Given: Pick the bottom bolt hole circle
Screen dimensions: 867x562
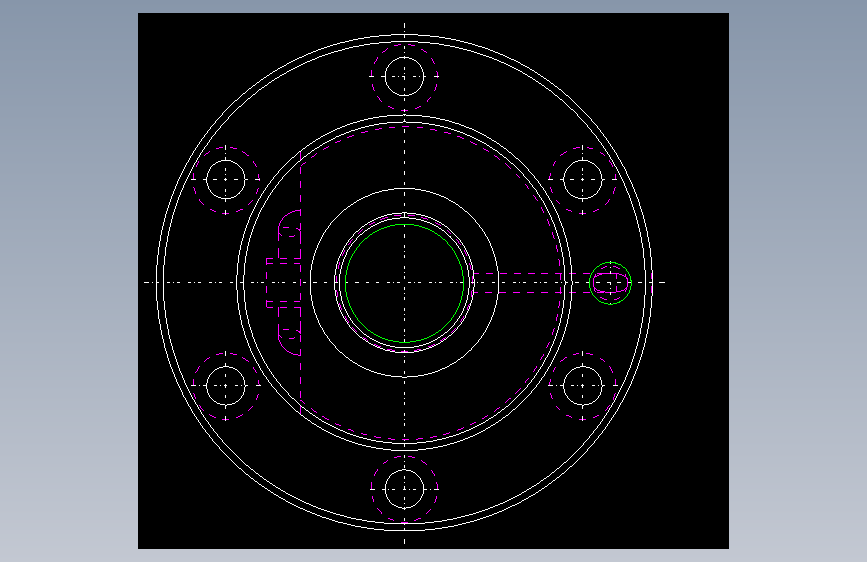Looking at the screenshot, I should (404, 489).
